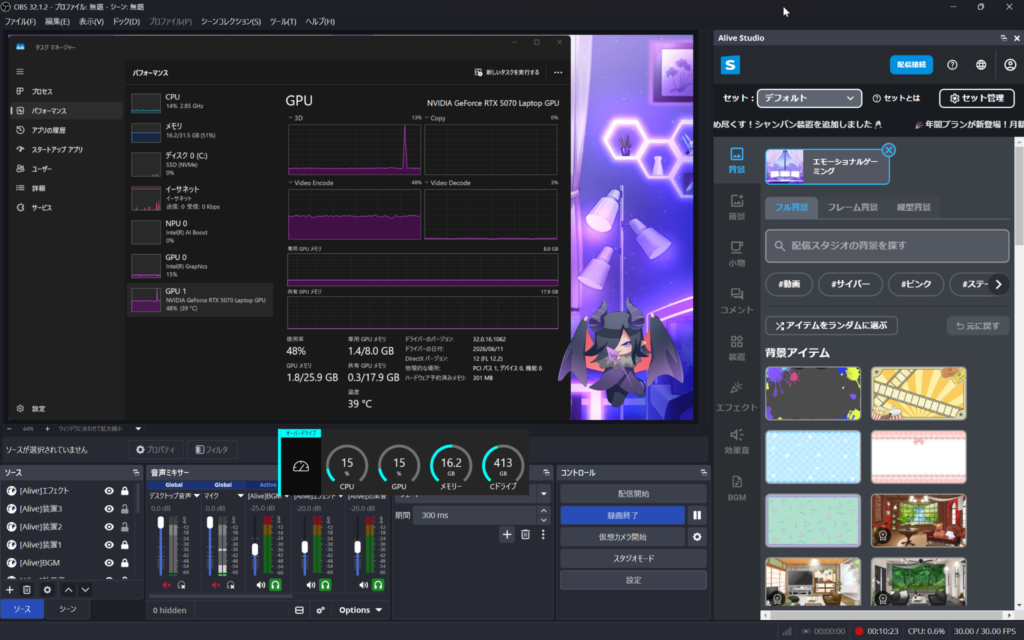Add a scene transition with plus
This screenshot has height=640, width=1024.
(507, 535)
